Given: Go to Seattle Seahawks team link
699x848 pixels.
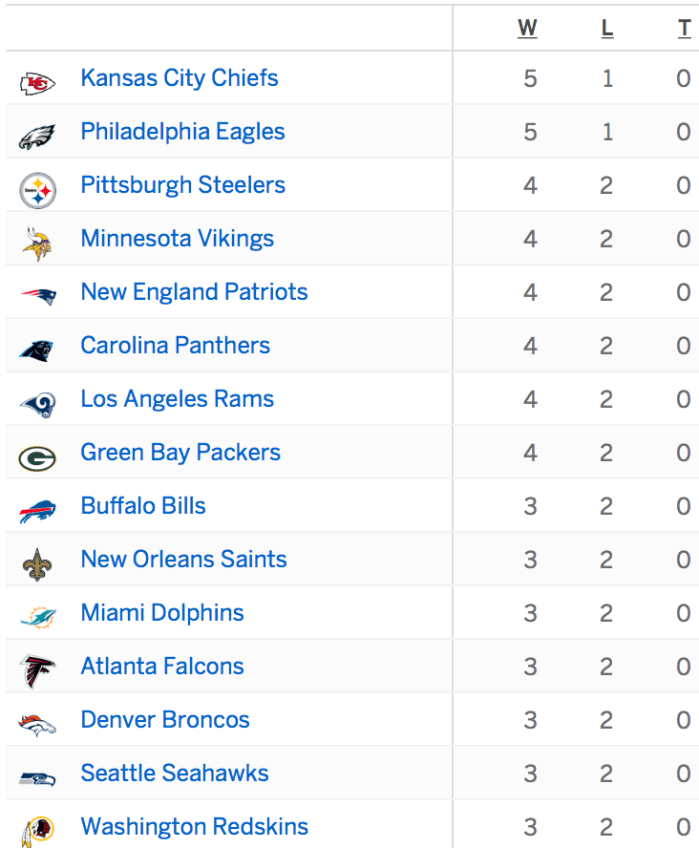Looking at the screenshot, I should (x=175, y=773).
